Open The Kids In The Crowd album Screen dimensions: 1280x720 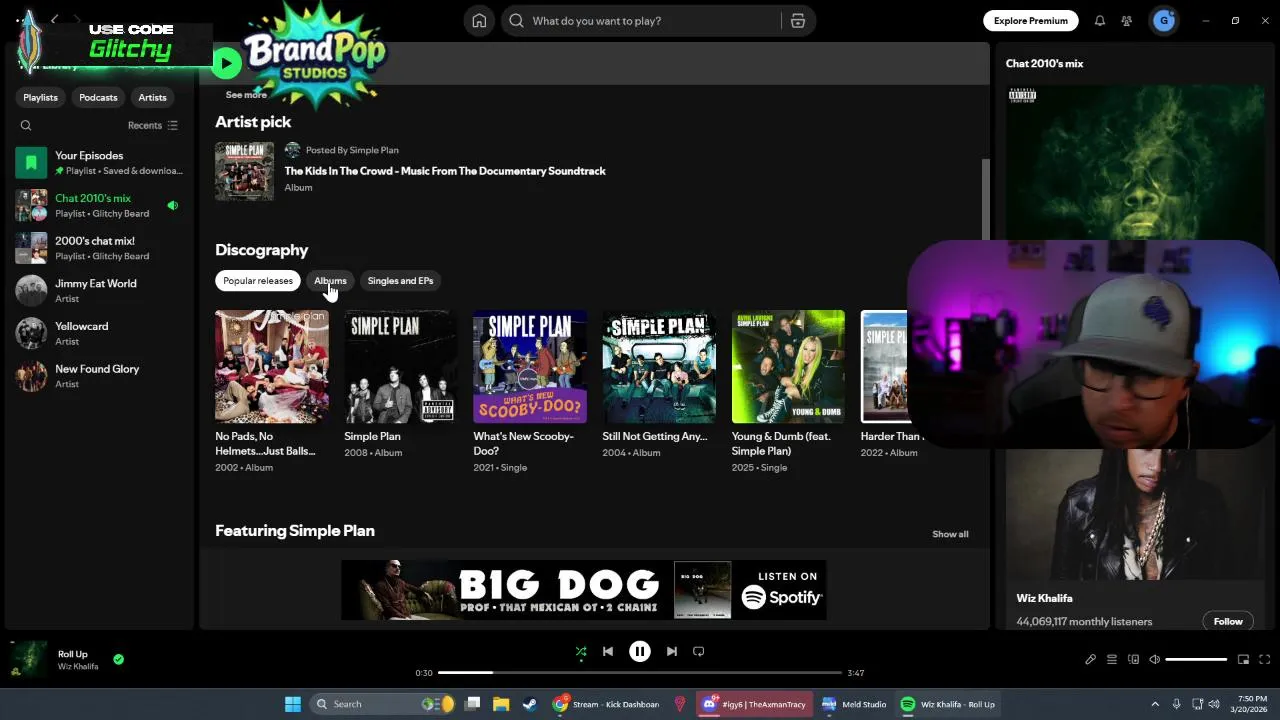click(x=445, y=171)
